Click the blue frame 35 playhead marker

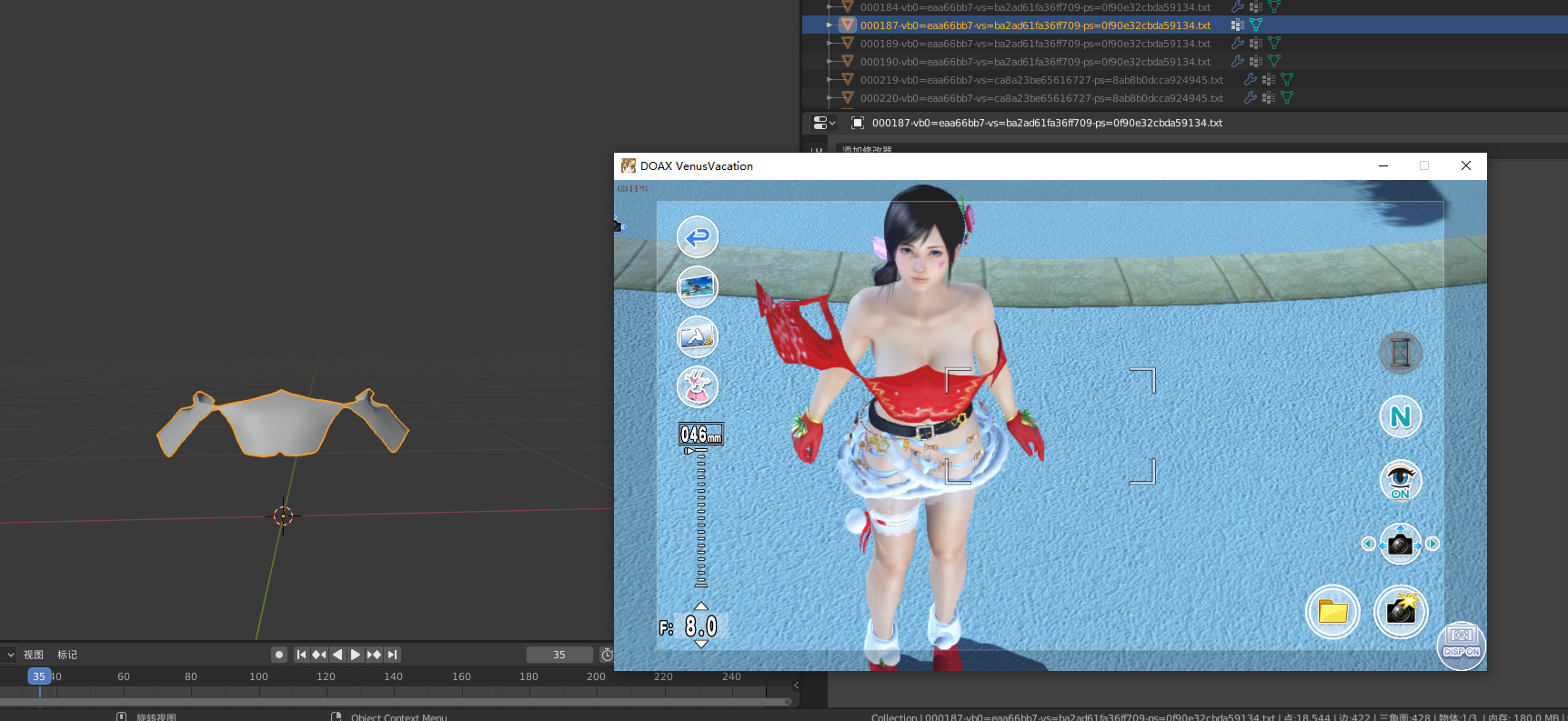(x=38, y=676)
